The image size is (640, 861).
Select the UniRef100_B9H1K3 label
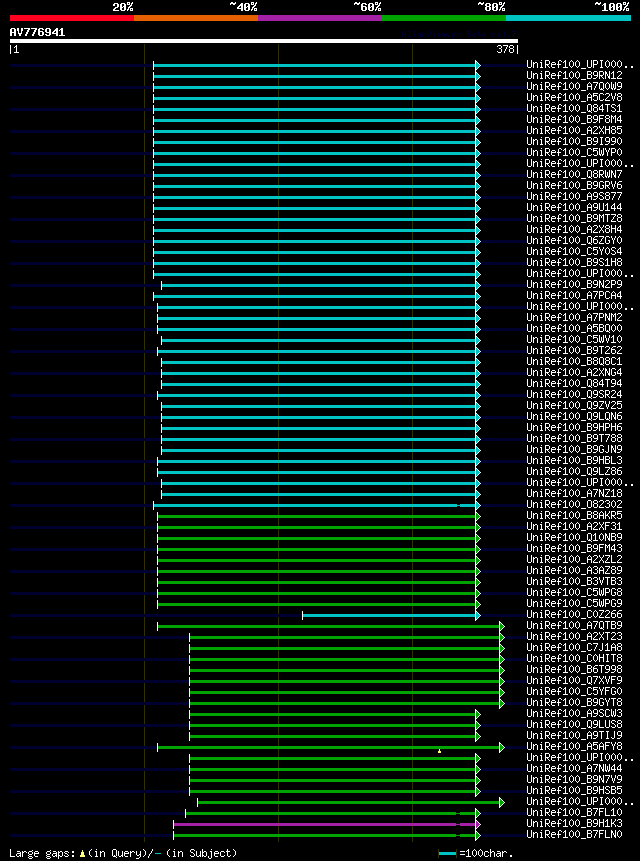tap(574, 823)
